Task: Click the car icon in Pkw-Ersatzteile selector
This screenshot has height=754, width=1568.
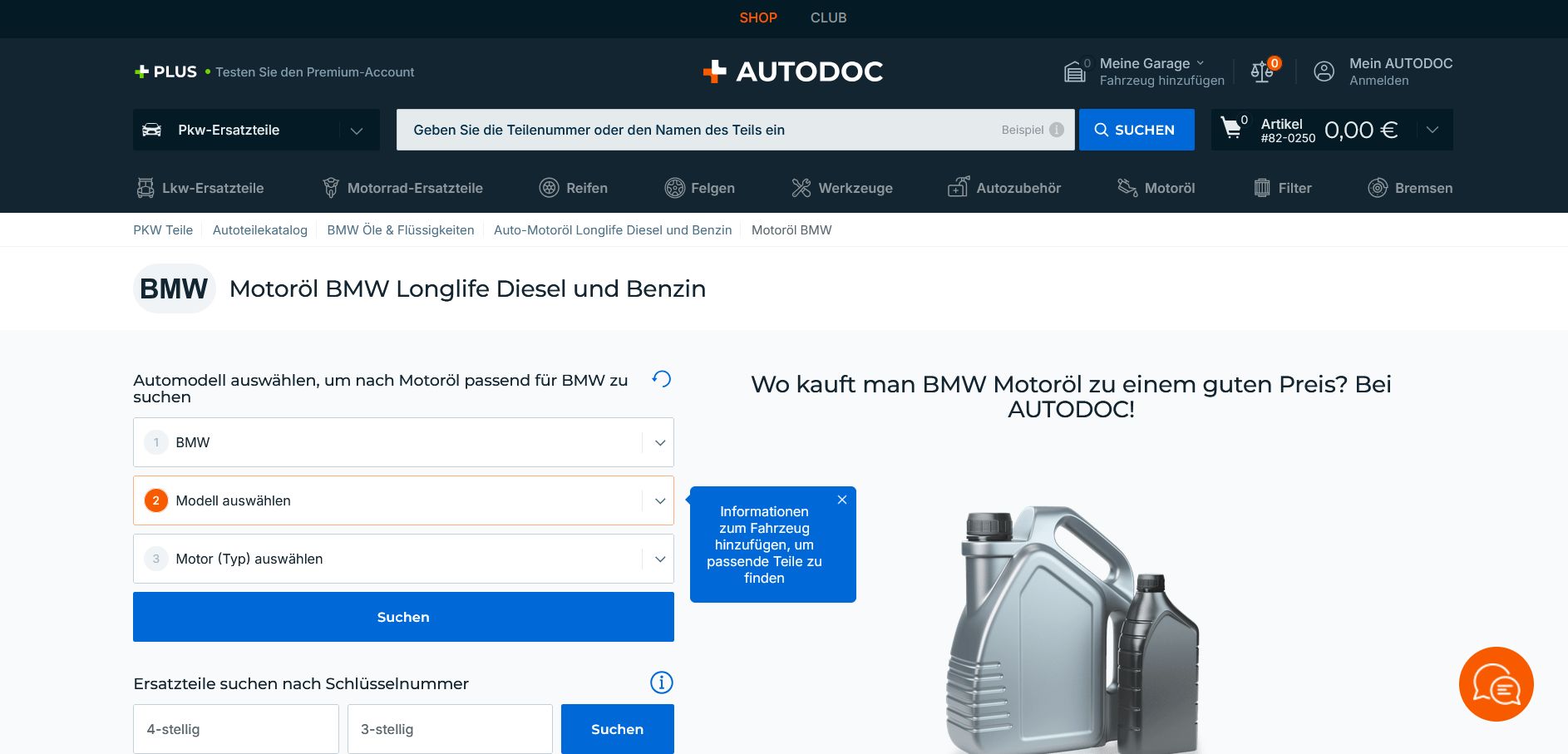Action: (152, 130)
